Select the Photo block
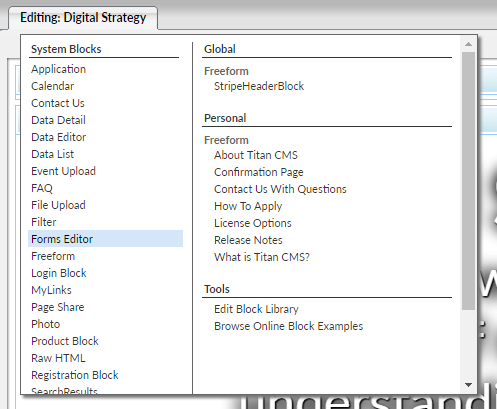Screen dimensions: 497x409 coord(46,324)
